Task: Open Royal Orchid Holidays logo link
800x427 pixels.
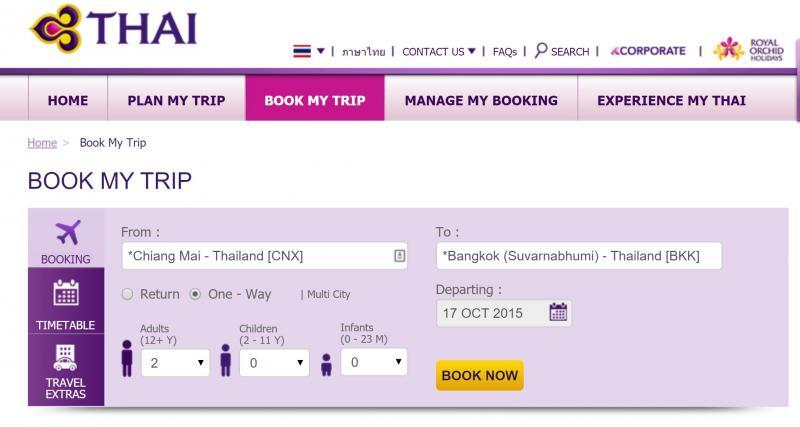Action: (x=748, y=49)
